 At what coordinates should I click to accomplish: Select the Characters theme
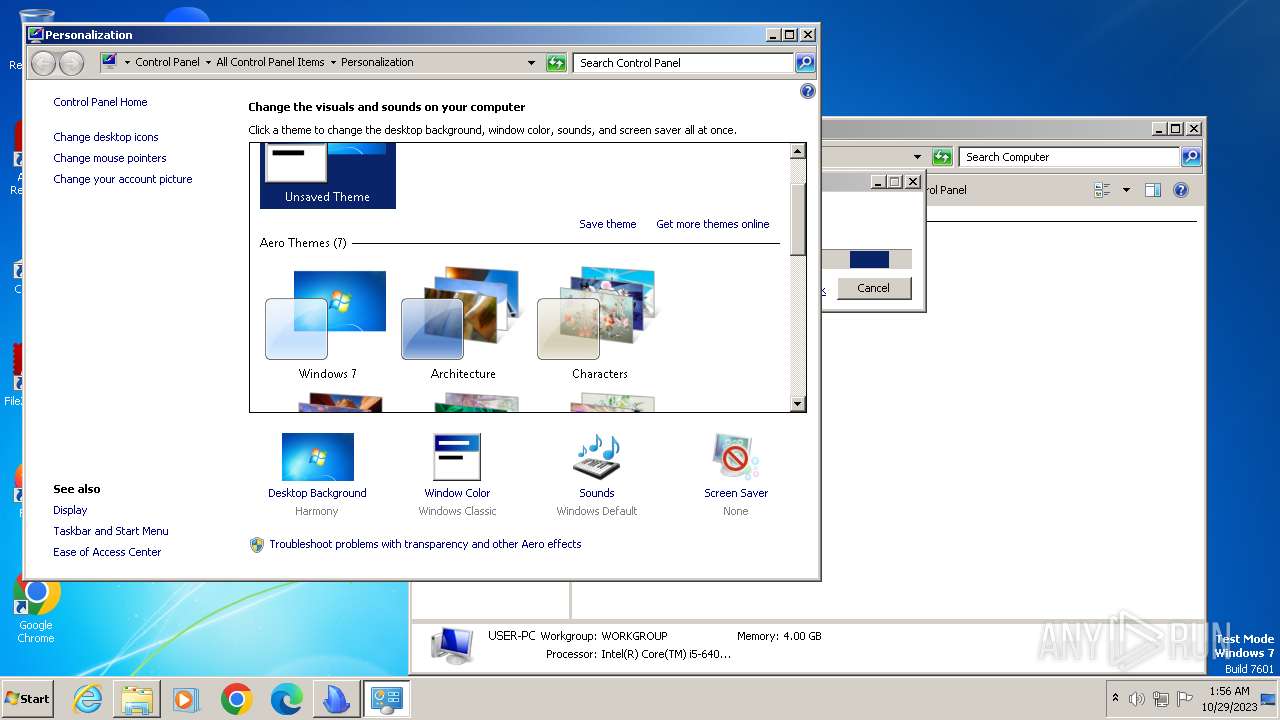pos(599,325)
